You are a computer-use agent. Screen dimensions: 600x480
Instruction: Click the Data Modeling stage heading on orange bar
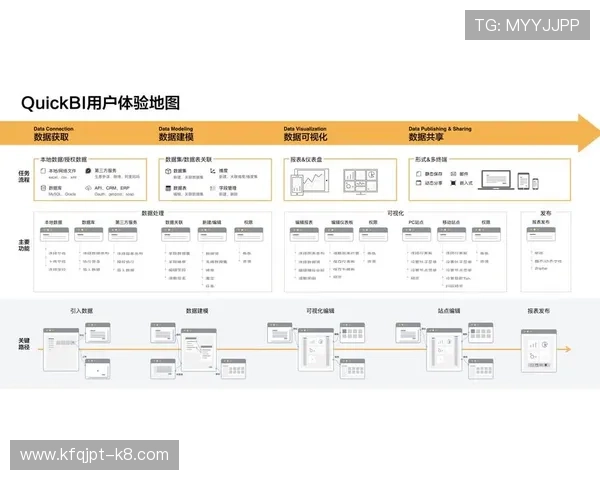point(176,134)
